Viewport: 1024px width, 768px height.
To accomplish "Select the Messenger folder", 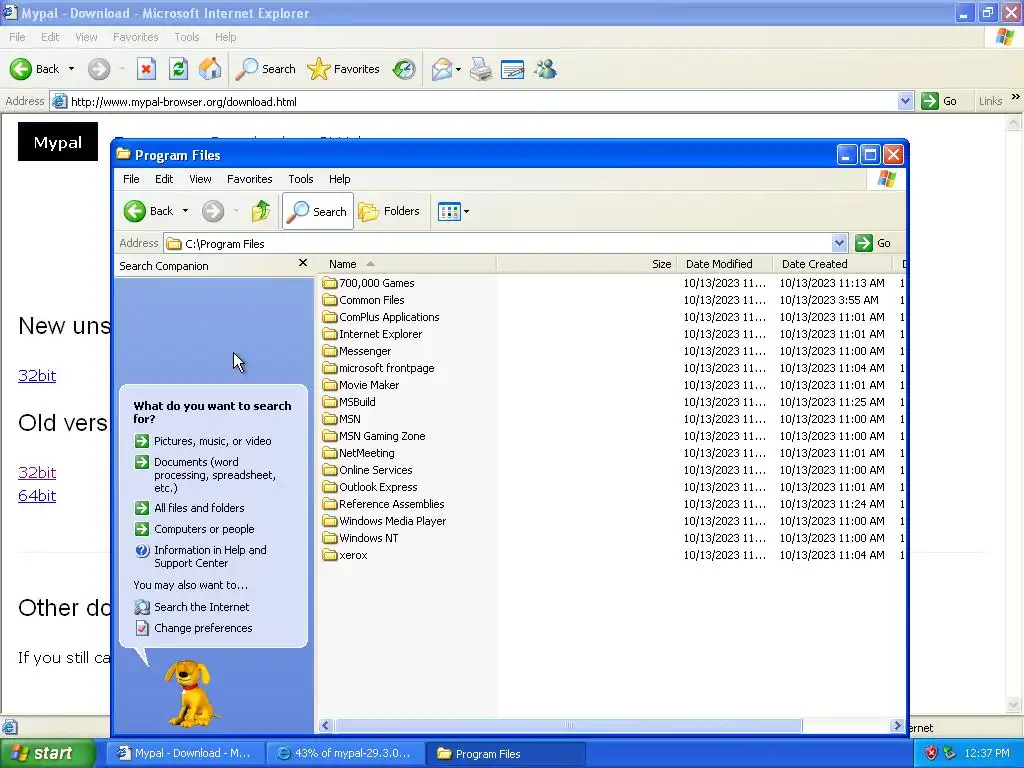I will click(x=357, y=351).
